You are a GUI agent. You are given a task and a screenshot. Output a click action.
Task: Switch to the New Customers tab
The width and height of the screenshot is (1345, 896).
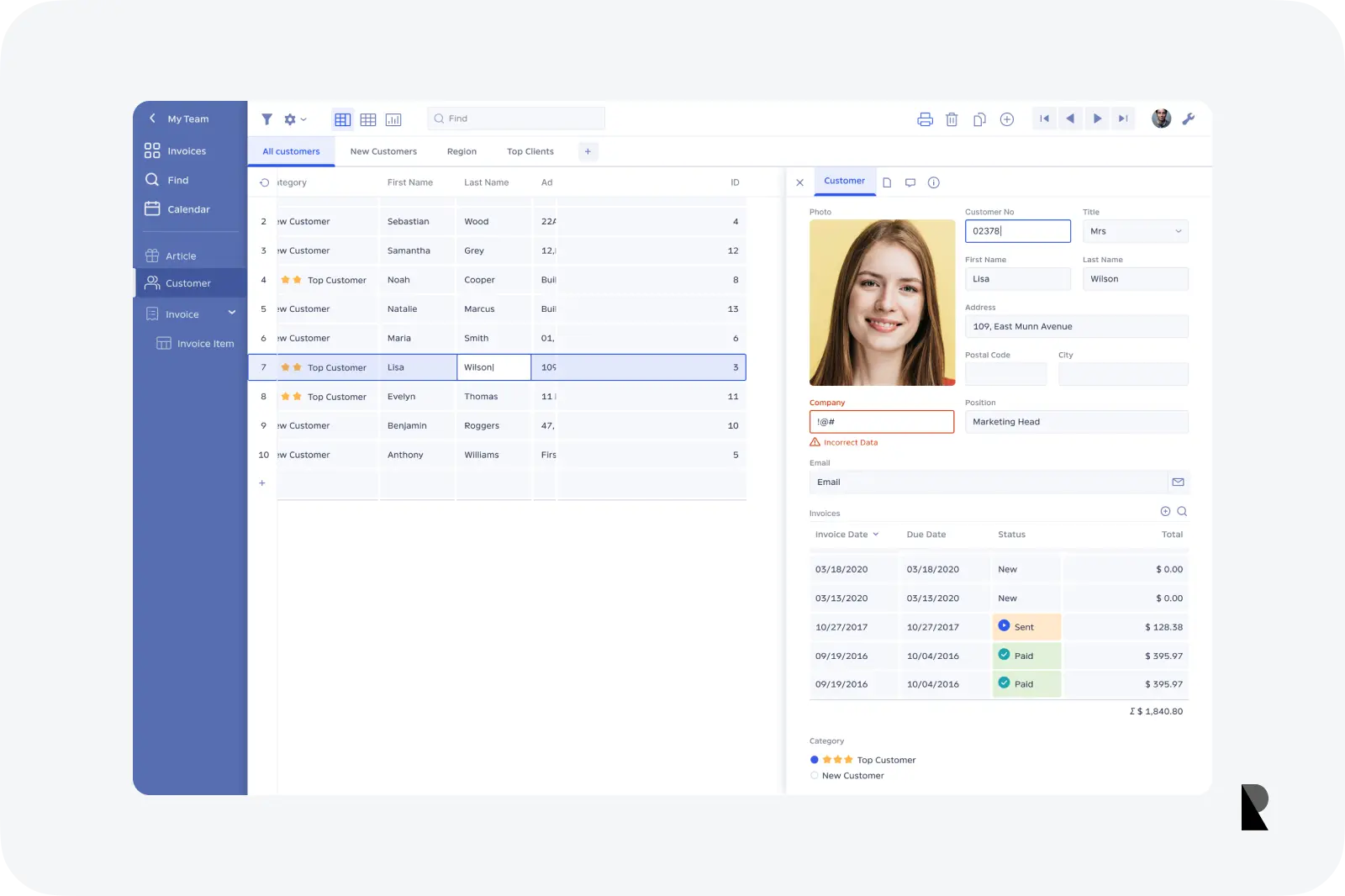click(383, 152)
